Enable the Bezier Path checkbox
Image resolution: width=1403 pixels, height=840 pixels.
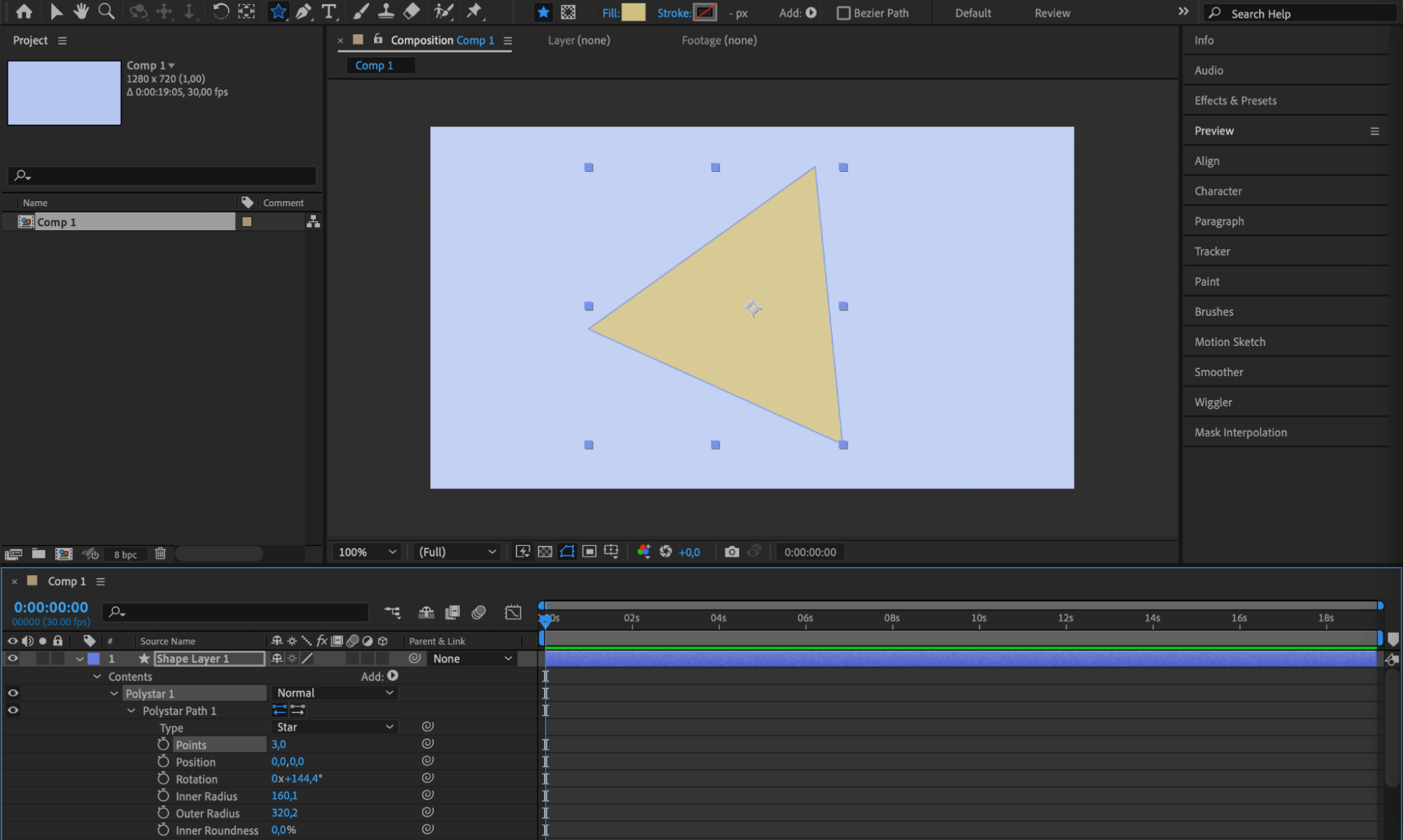(844, 13)
